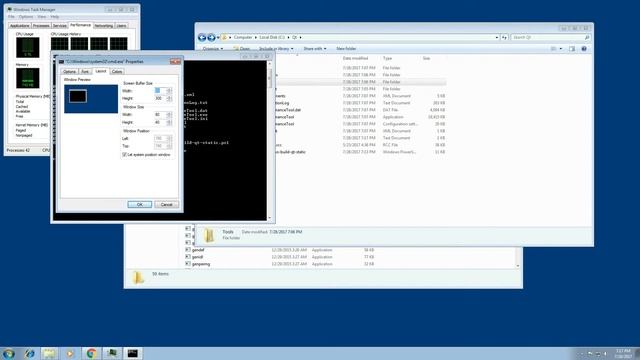Open Help menu in Task Manager

coord(55,17)
